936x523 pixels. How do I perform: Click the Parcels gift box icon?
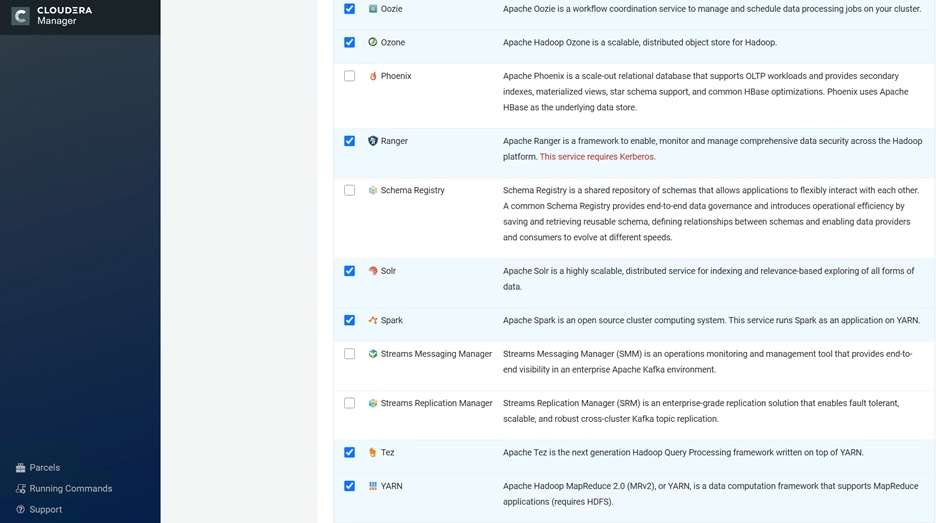click(x=21, y=467)
